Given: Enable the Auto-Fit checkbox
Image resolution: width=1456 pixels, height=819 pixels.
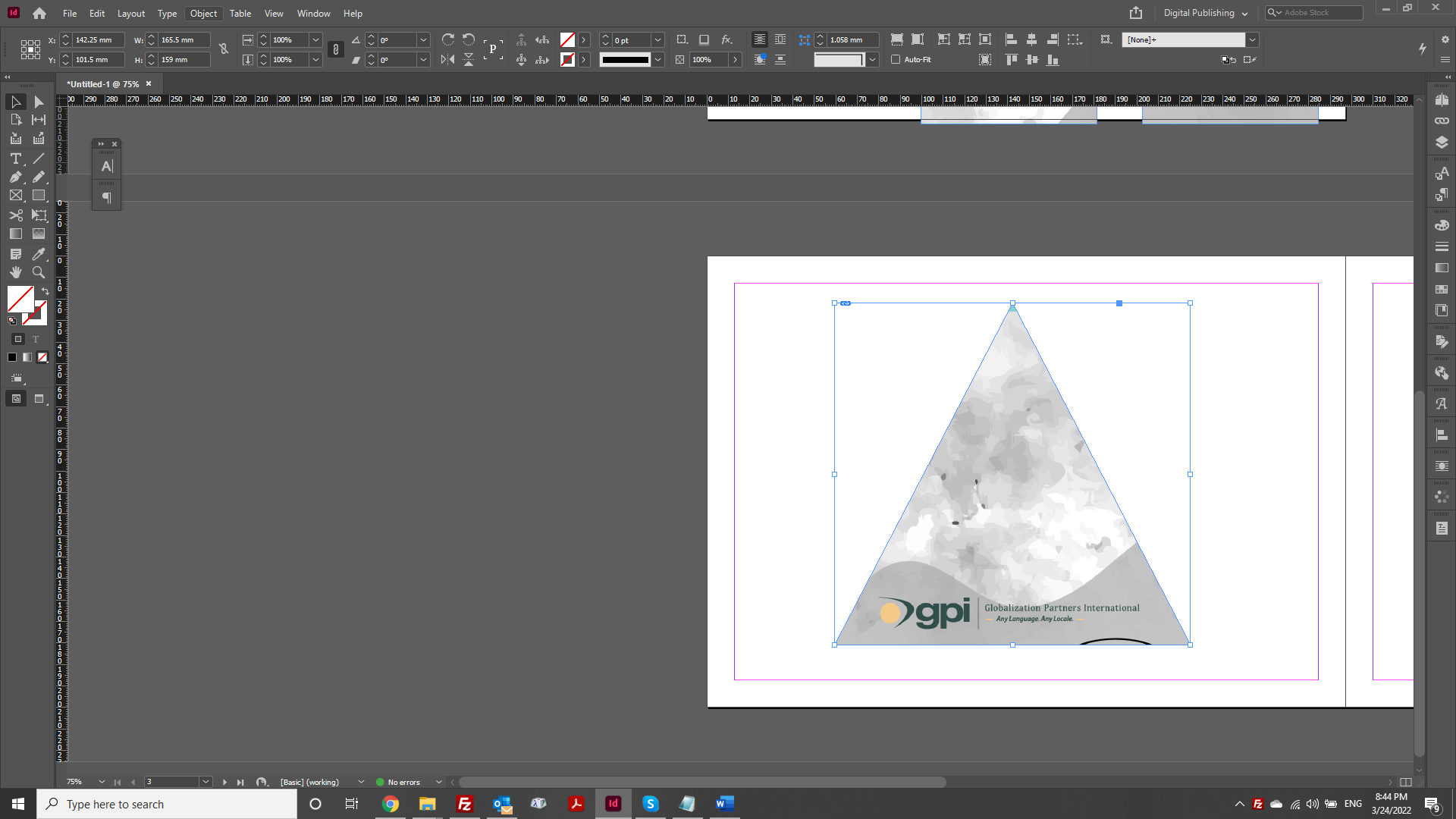Looking at the screenshot, I should coord(896,59).
